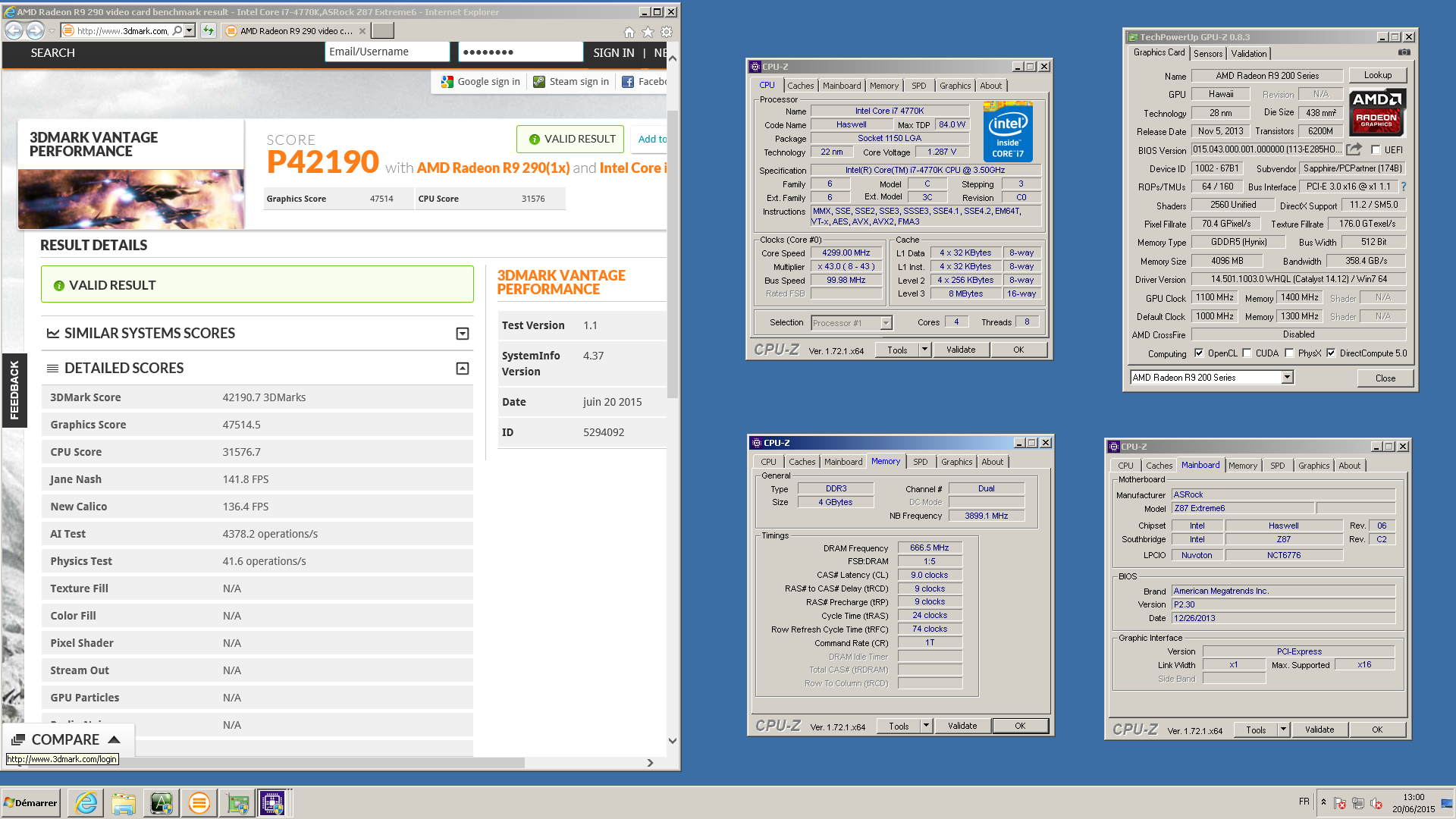This screenshot has height=819, width=1456.
Task: Open Favorites with the star icon
Action: tap(648, 32)
